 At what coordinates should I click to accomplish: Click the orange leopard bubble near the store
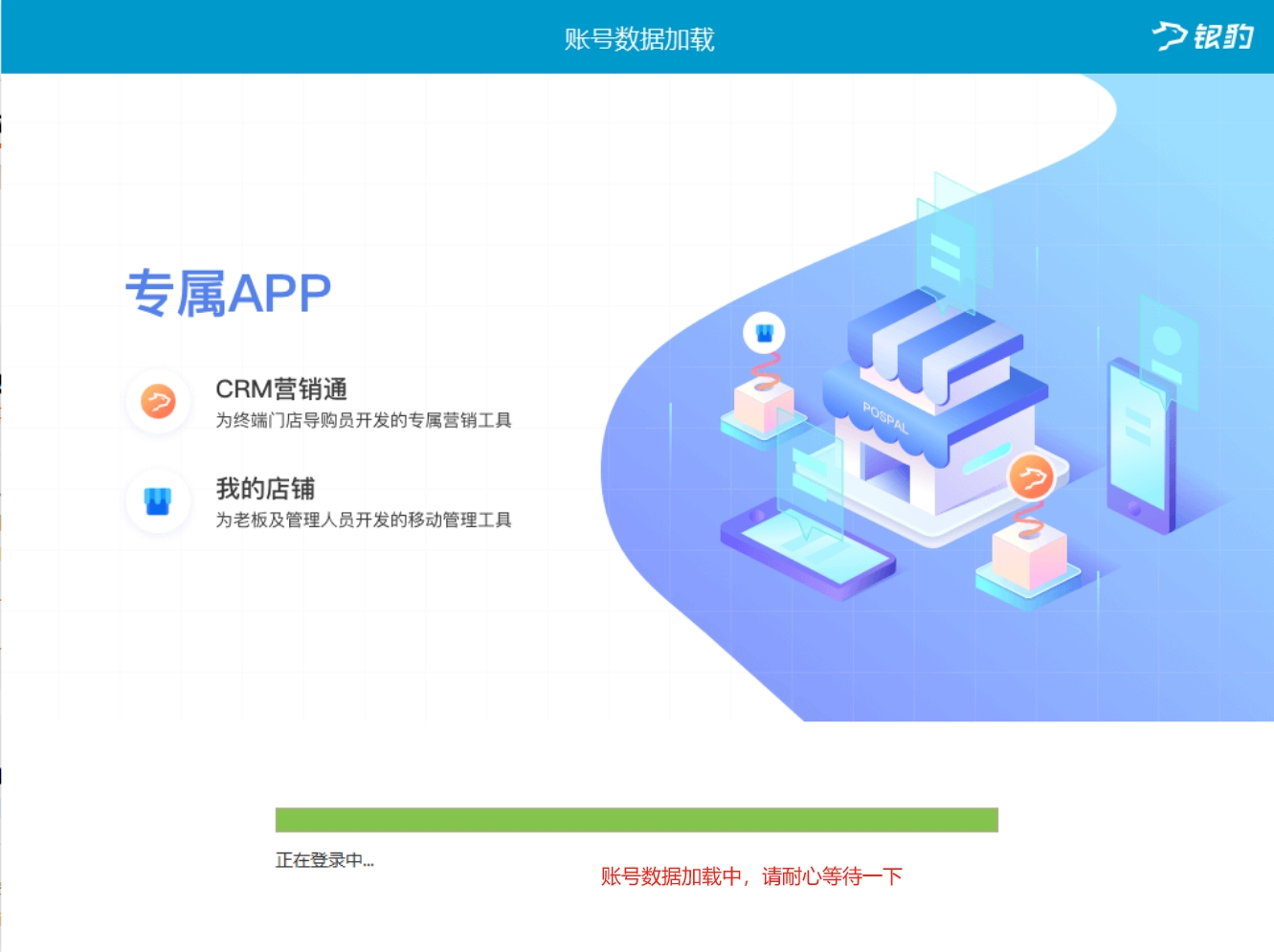[x=1031, y=477]
